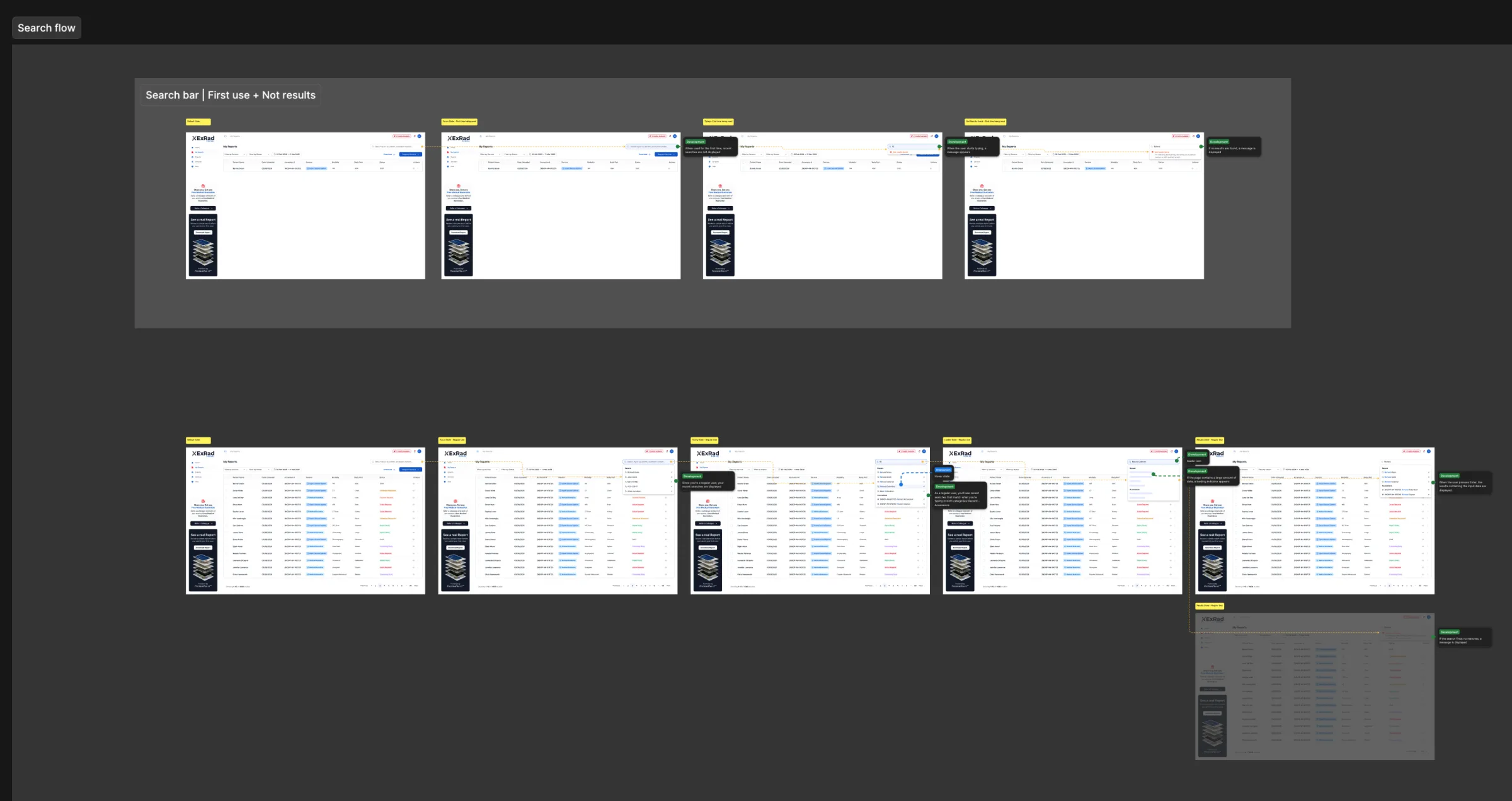Select the "Not Results found - First time" label
The height and width of the screenshot is (801, 1512).
985,122
